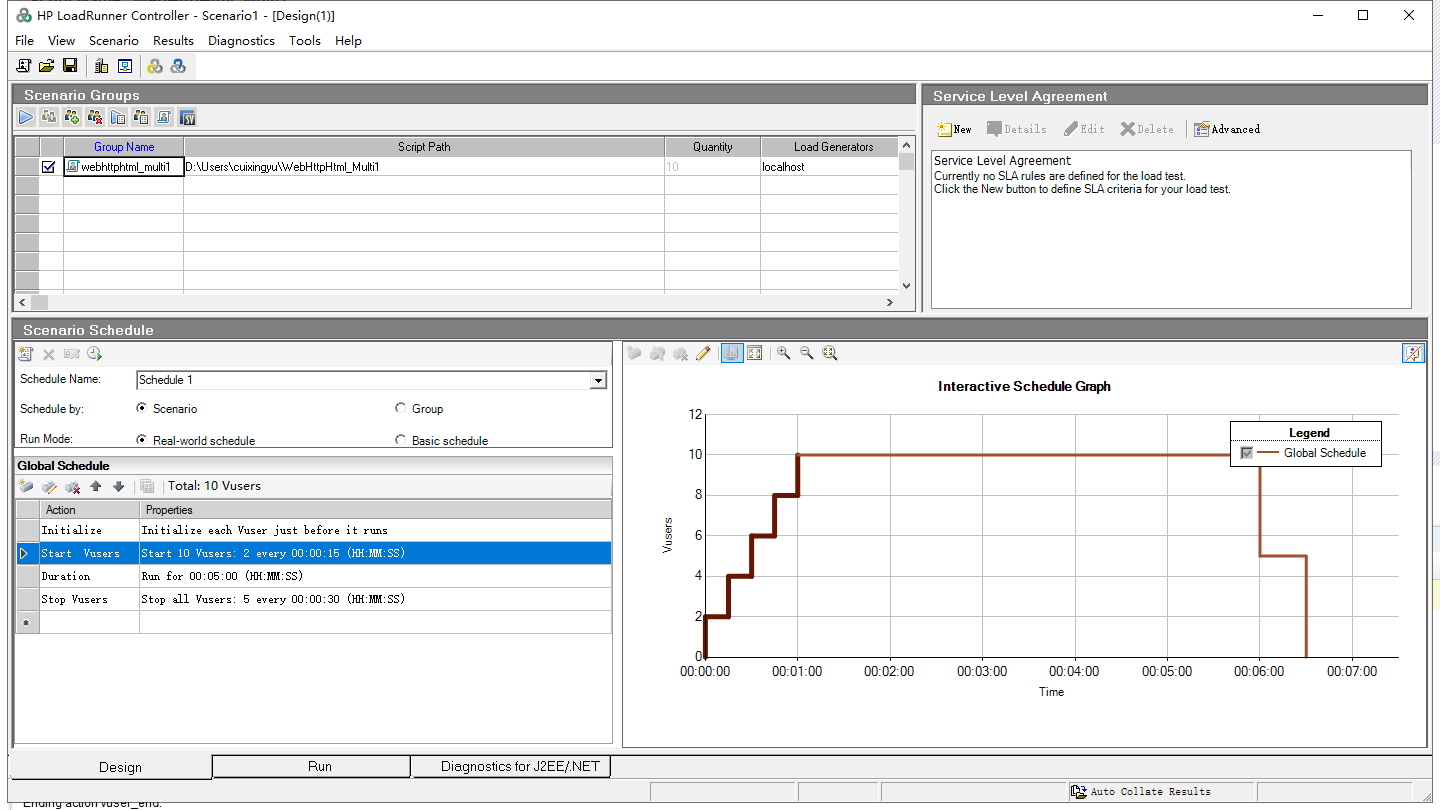This screenshot has height=810, width=1440.
Task: Click Advanced in Service Level Agreement
Action: pyautogui.click(x=1227, y=129)
